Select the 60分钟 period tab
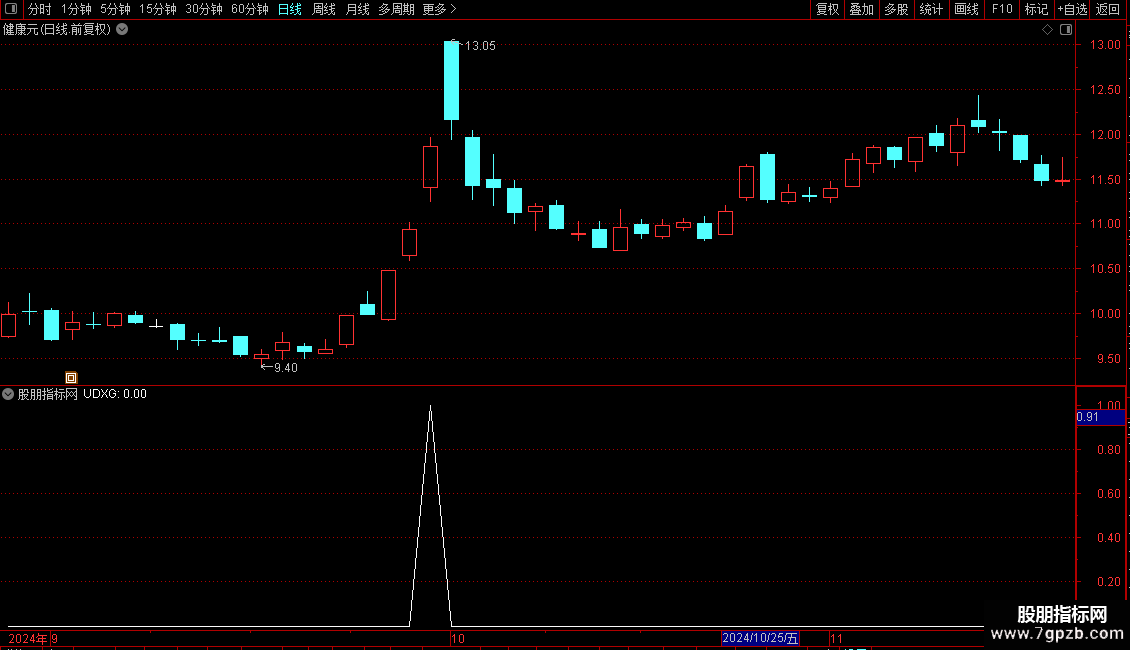The height and width of the screenshot is (650, 1130). [249, 9]
